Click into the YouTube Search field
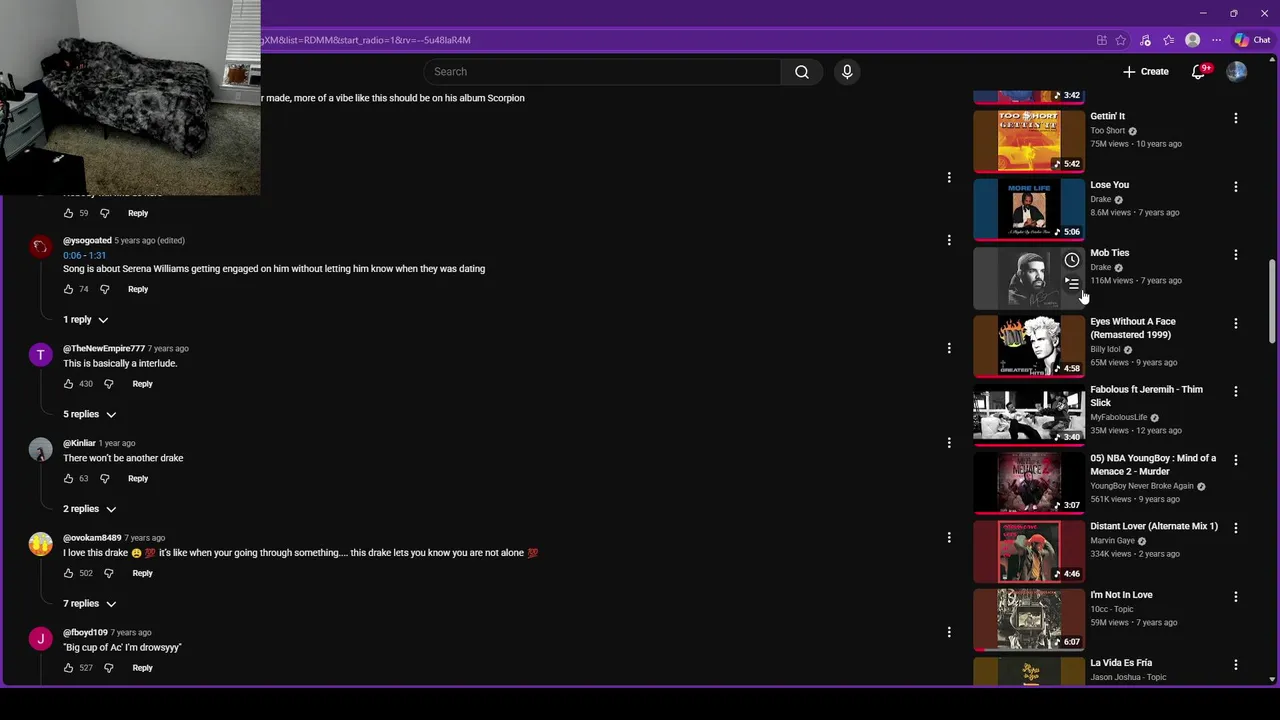This screenshot has height=720, width=1280. click(x=603, y=72)
